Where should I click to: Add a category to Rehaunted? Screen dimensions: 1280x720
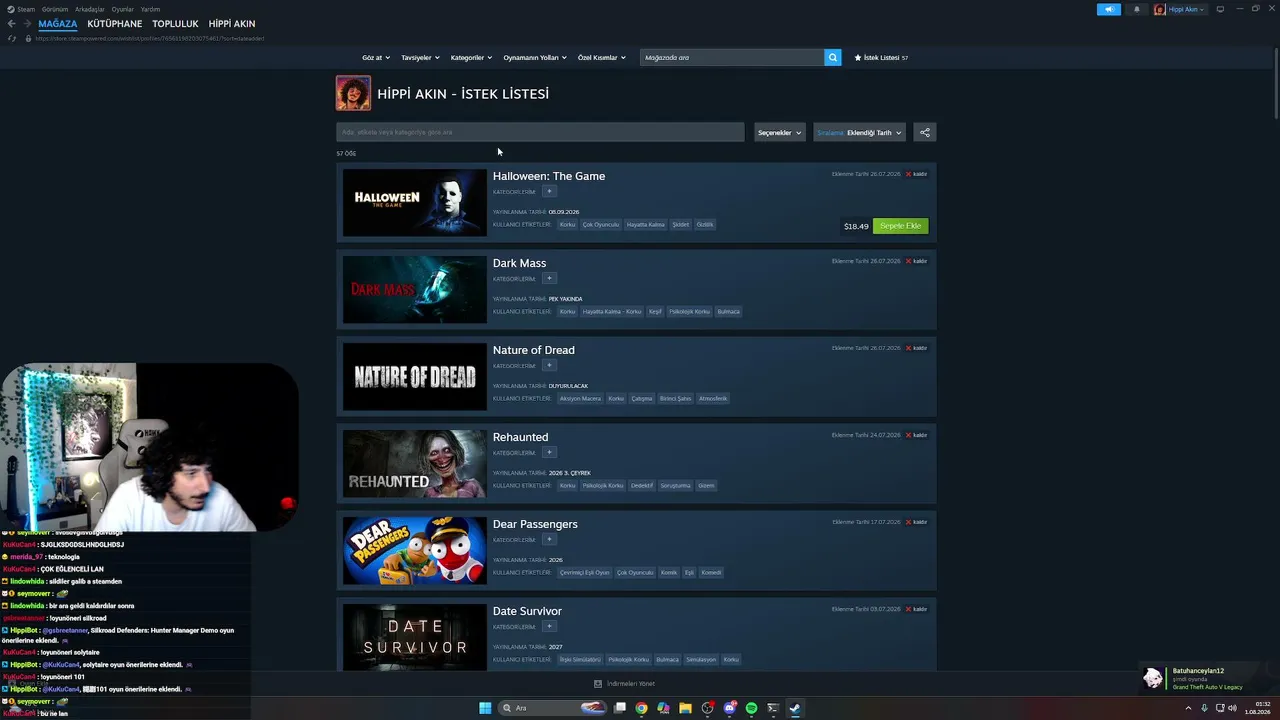click(549, 452)
